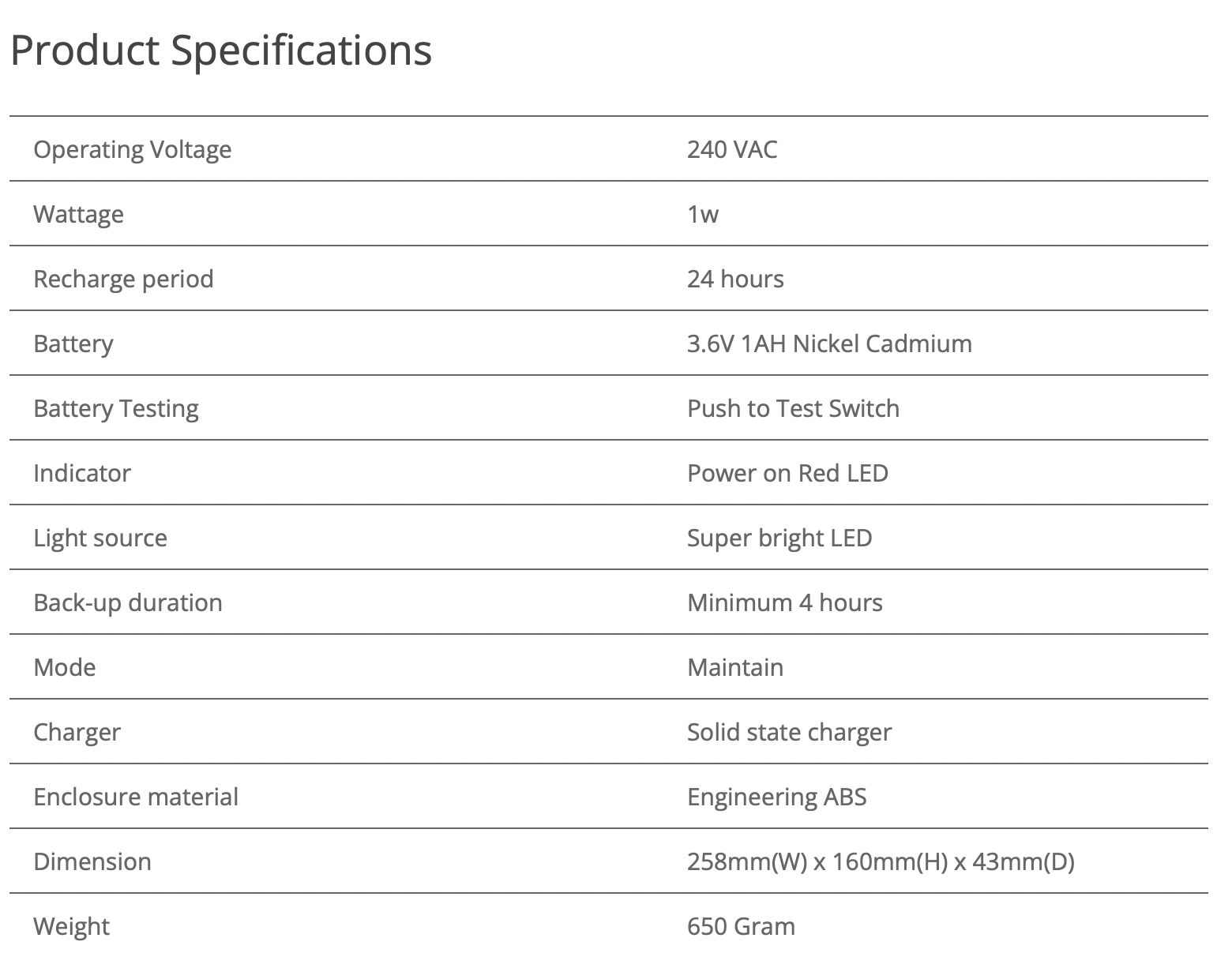Select the Indicator row label
Image resolution: width=1232 pixels, height=968 pixels.
tap(82, 473)
